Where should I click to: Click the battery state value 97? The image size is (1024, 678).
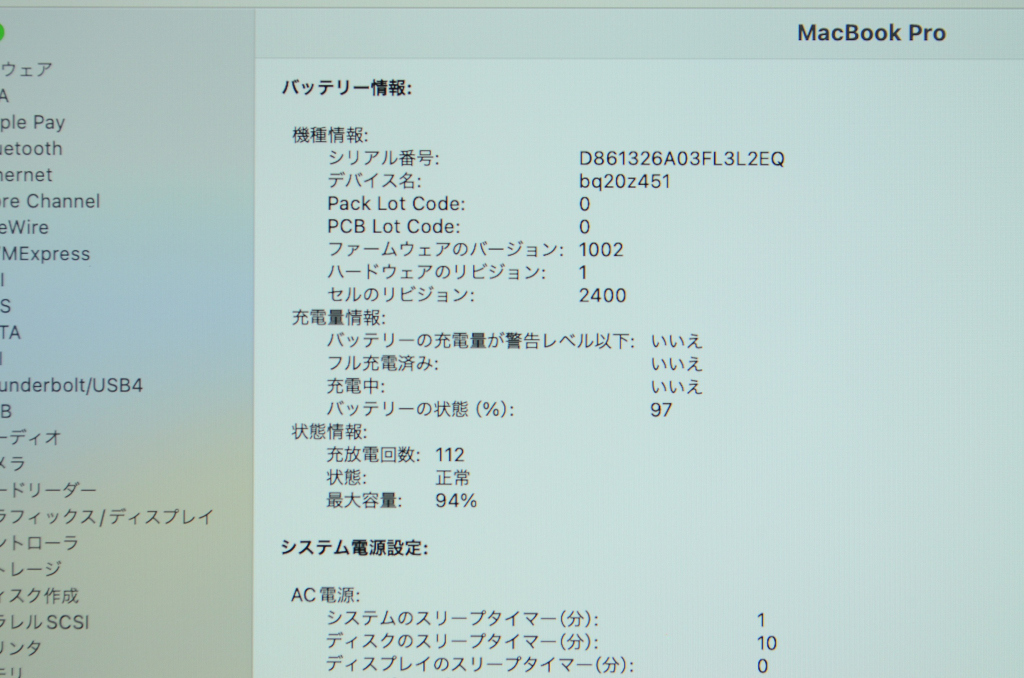click(661, 410)
